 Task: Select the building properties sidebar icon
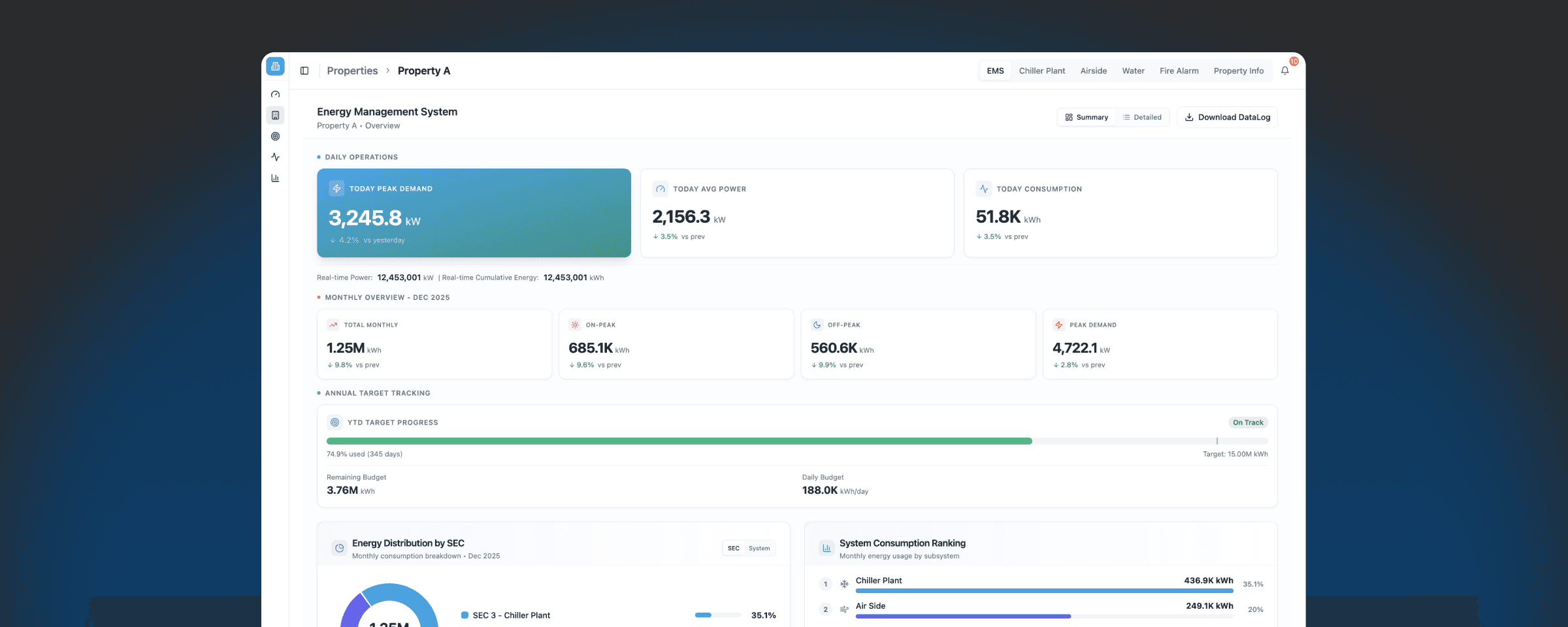point(275,116)
